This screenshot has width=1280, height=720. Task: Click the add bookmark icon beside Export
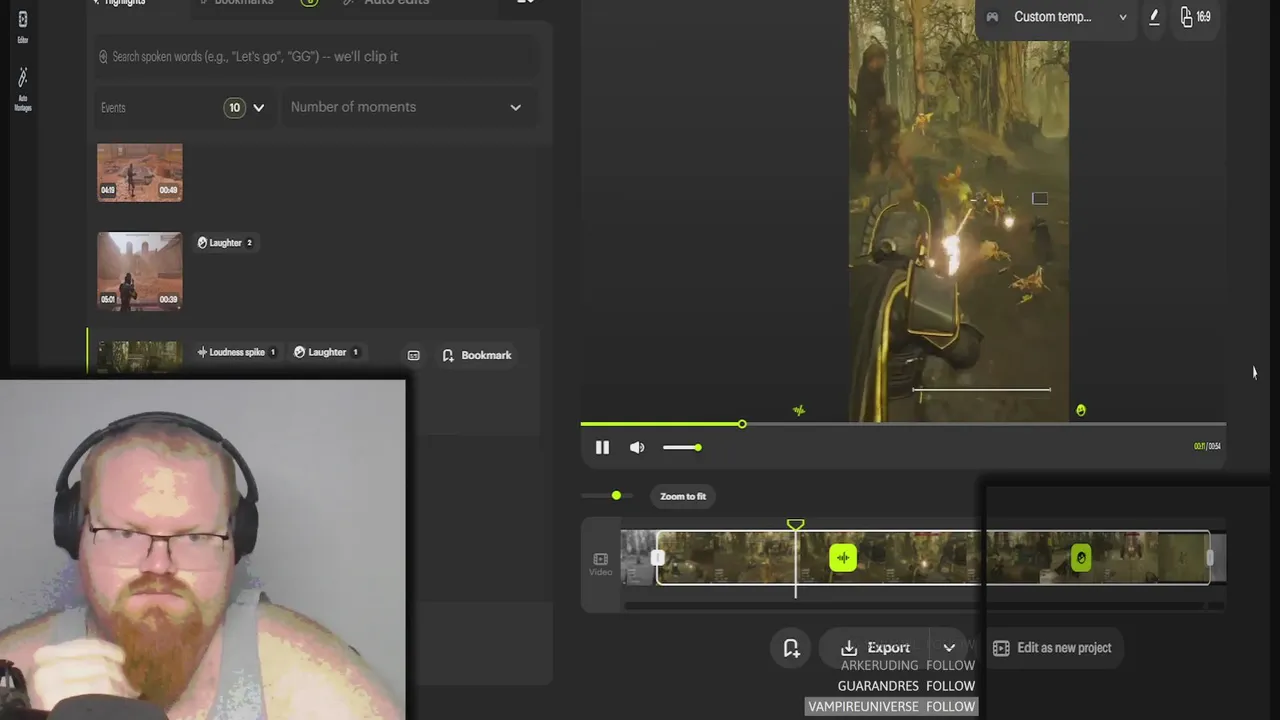(791, 648)
